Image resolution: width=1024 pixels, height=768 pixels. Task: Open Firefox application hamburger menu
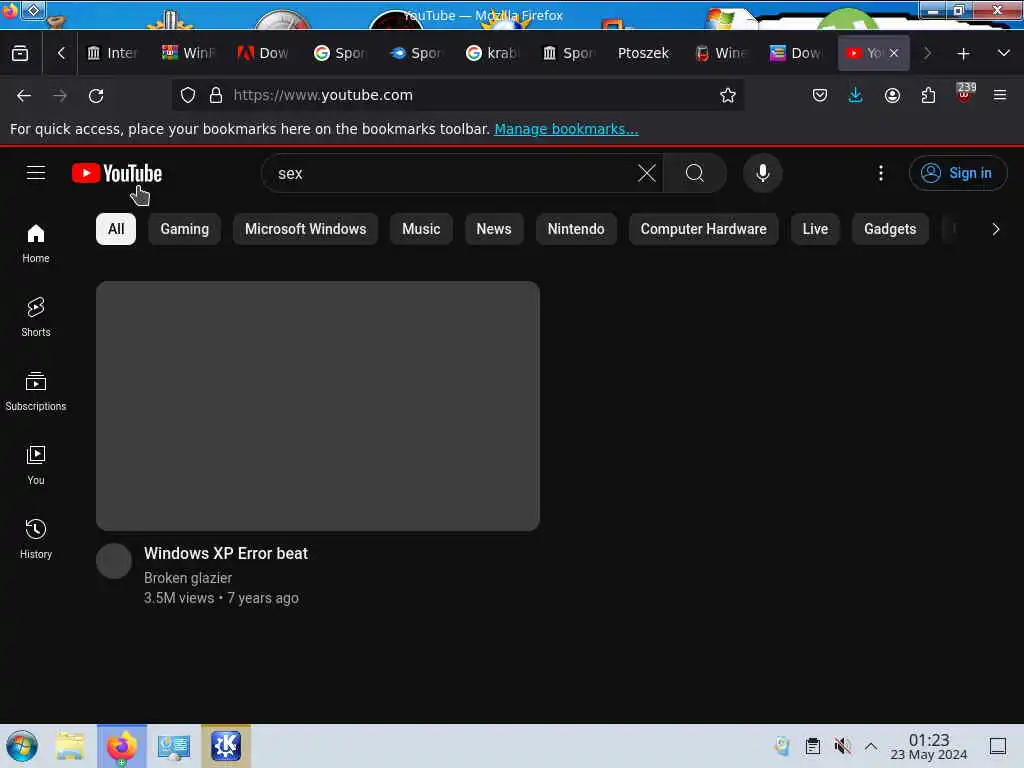click(1000, 96)
